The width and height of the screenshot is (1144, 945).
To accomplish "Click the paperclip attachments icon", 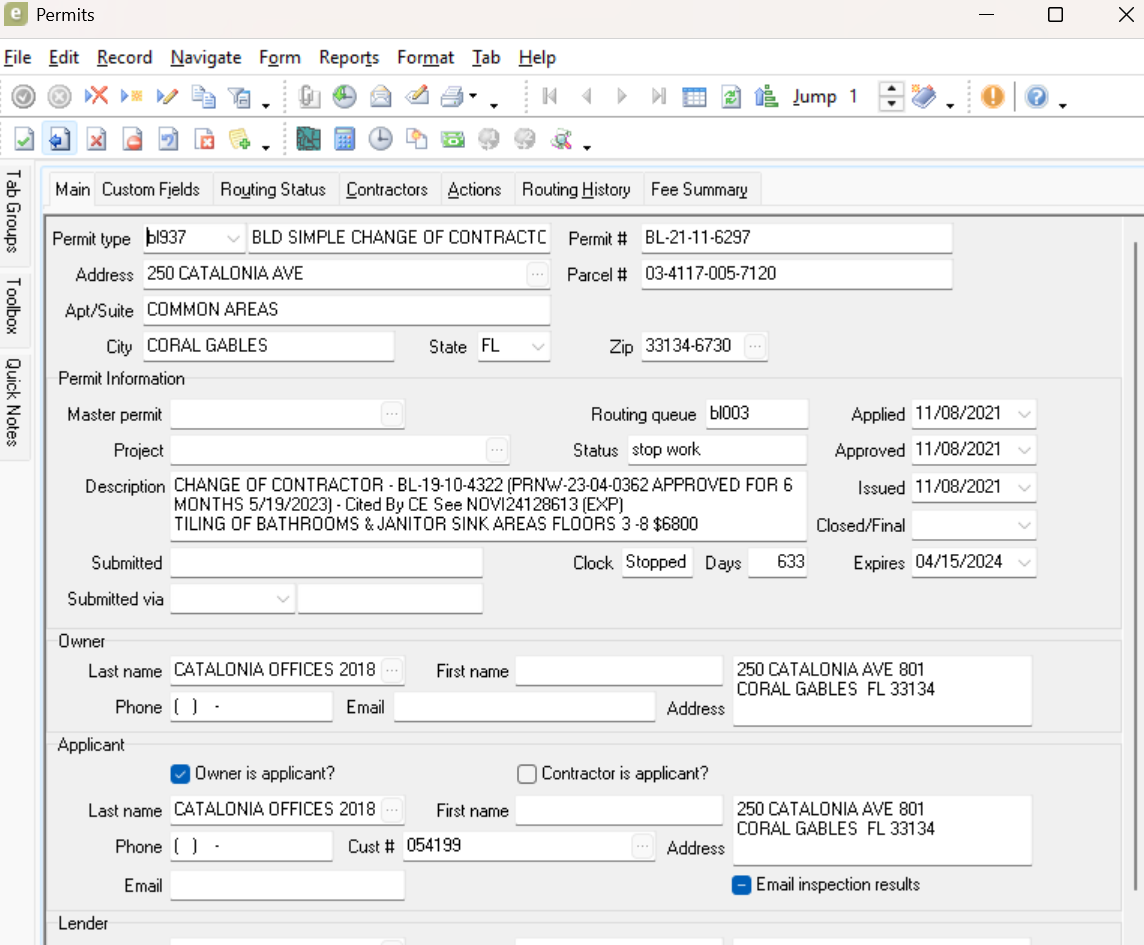I will (308, 97).
